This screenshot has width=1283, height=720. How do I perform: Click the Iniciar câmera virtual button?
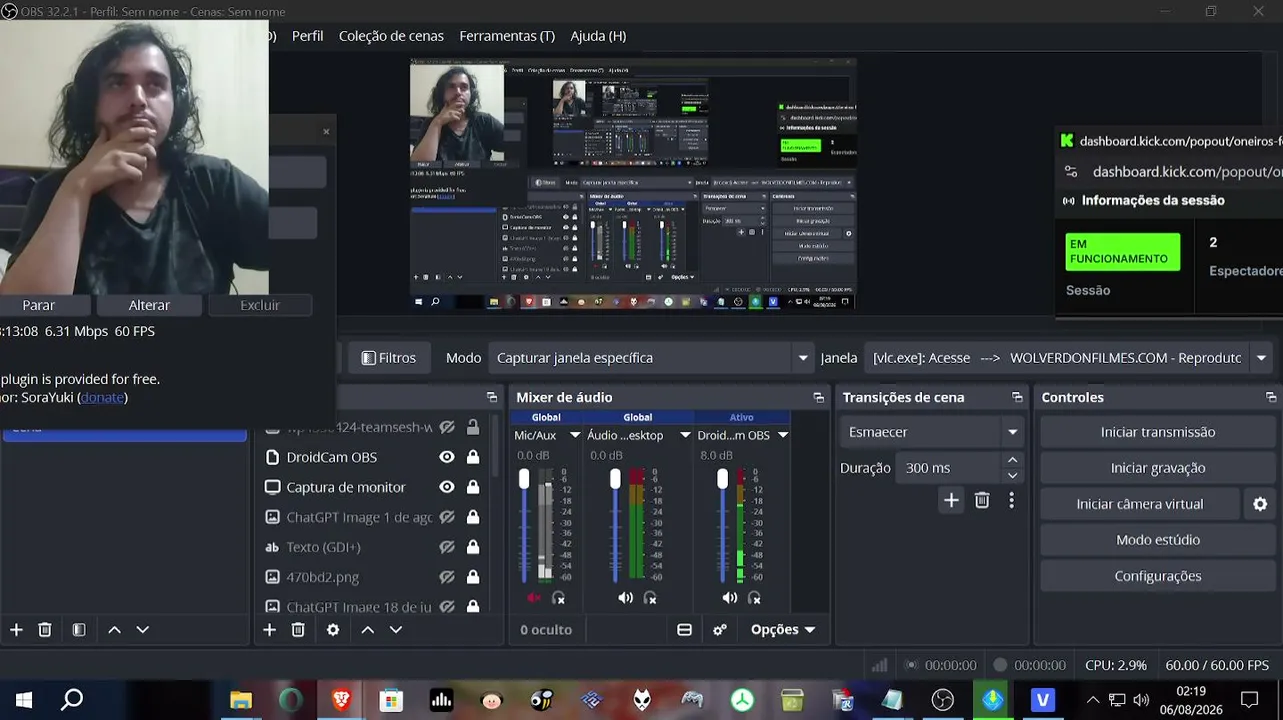pos(1140,504)
